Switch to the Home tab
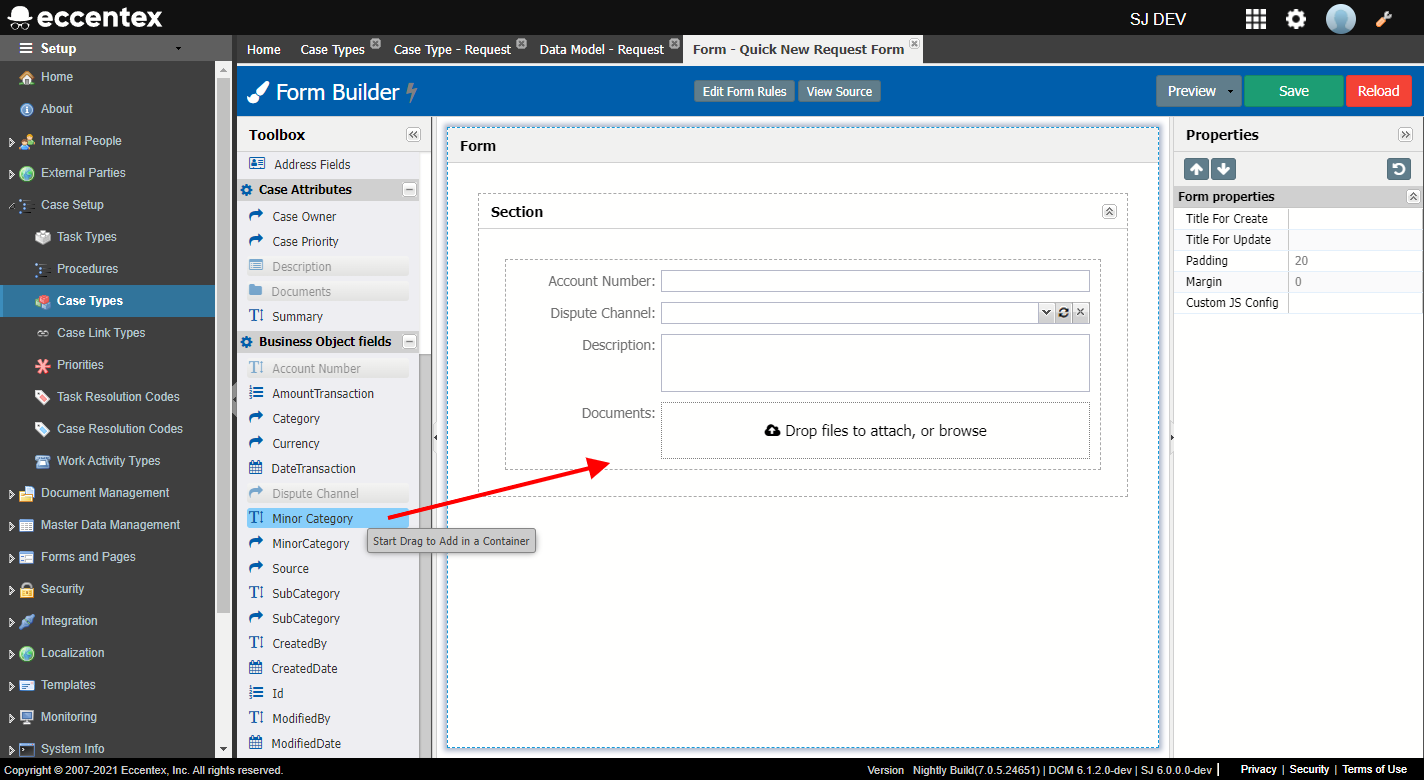The image size is (1424, 780). (264, 49)
